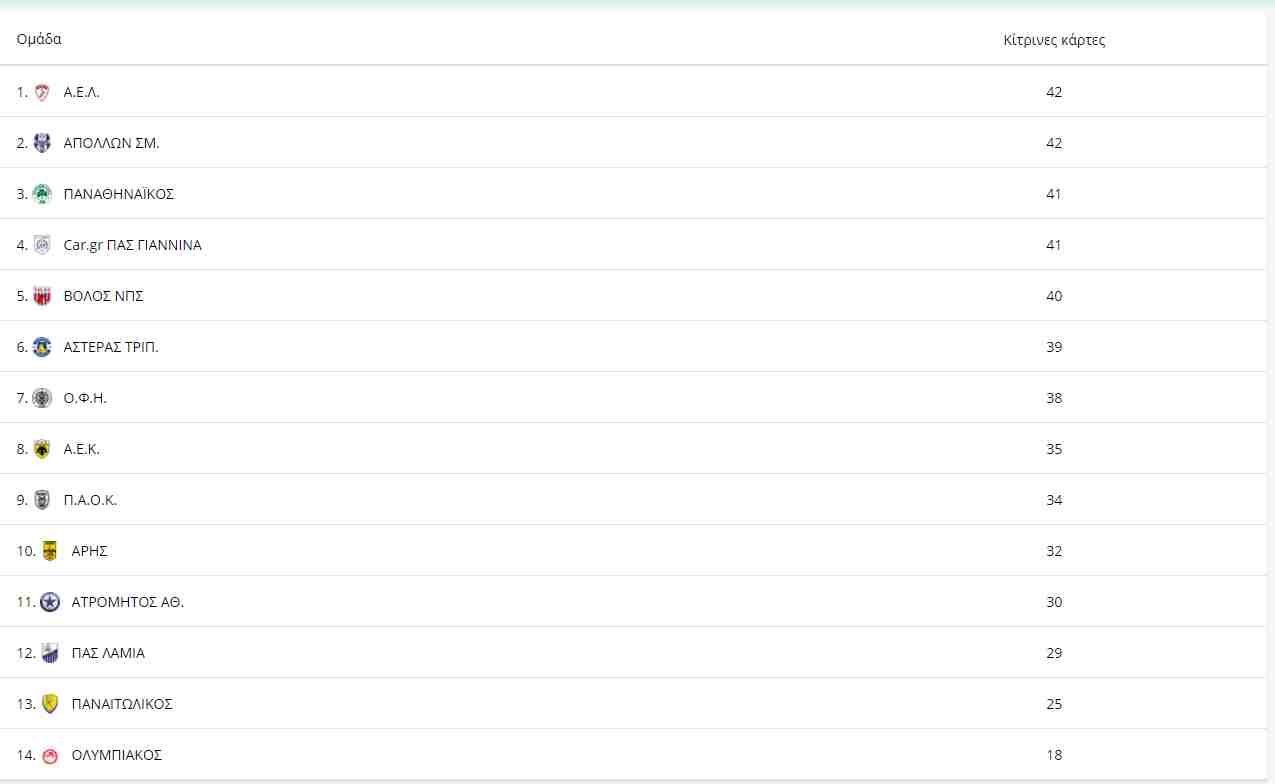The height and width of the screenshot is (784, 1275).
Task: Click the ΟΛΥΜΠΙΑΚΟΣ red crest icon
Action: [50, 755]
